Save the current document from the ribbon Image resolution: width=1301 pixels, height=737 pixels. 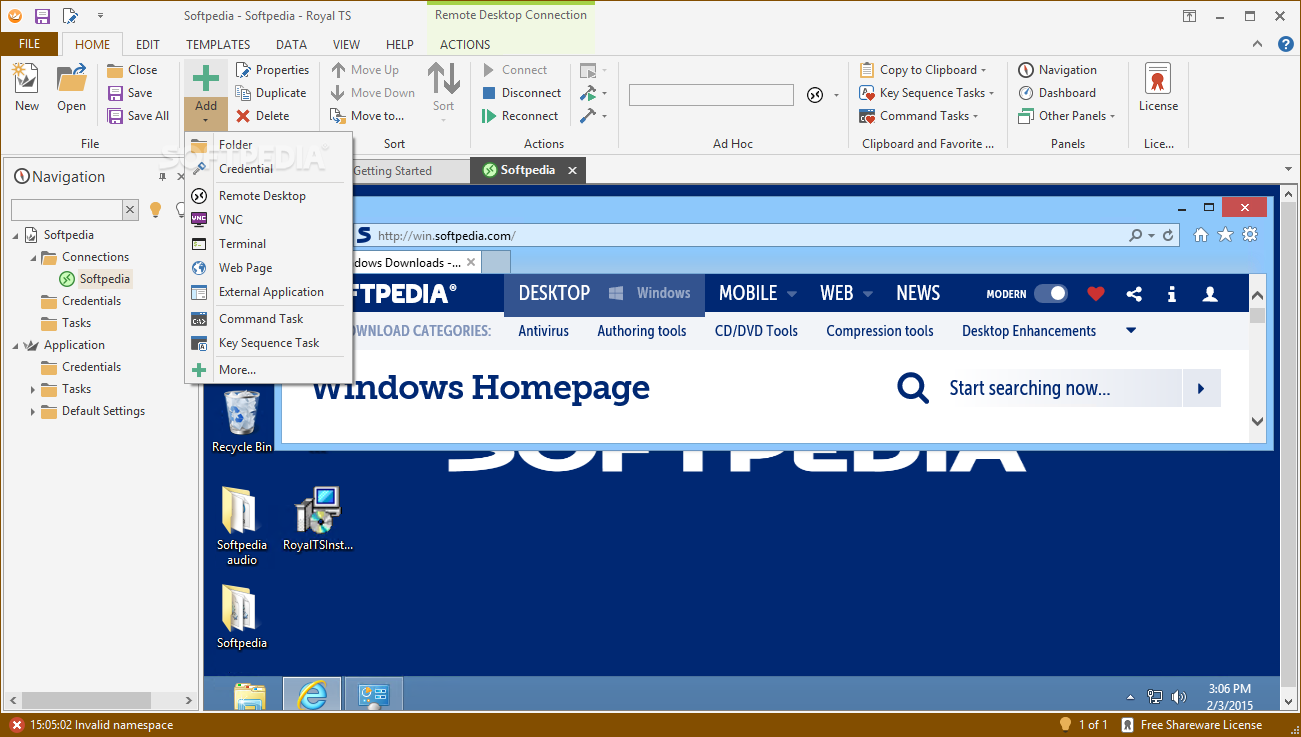coord(130,93)
